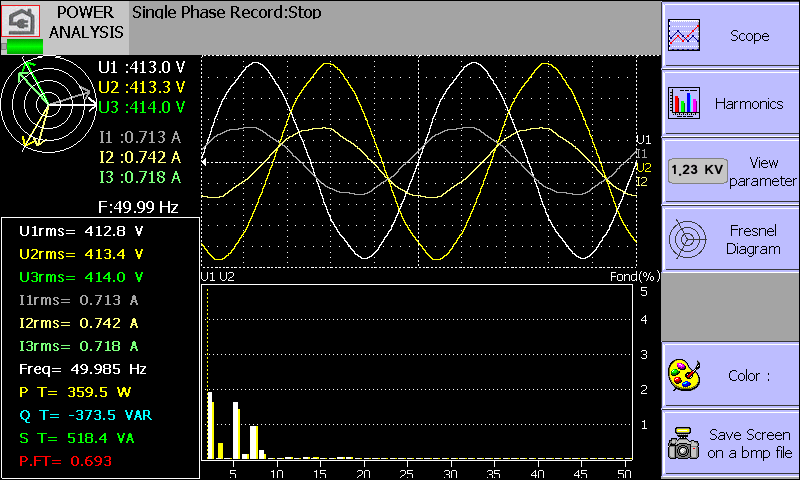Viewport: 800px width, 480px height.
Task: Open Harmonics bar chart icon
Action: pos(684,103)
